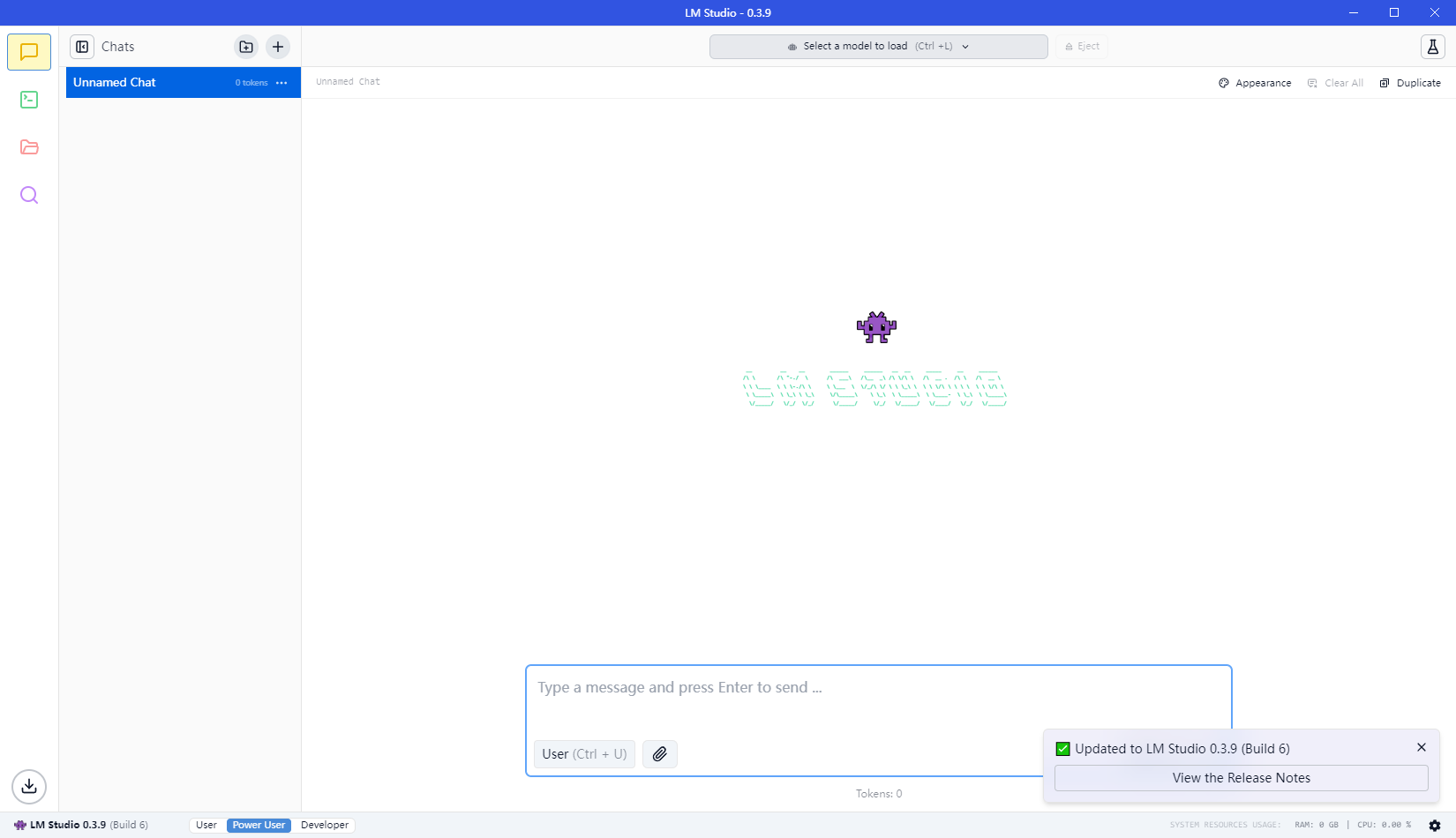This screenshot has width=1456, height=838.
Task: Switch sender role with User button
Action: click(584, 754)
